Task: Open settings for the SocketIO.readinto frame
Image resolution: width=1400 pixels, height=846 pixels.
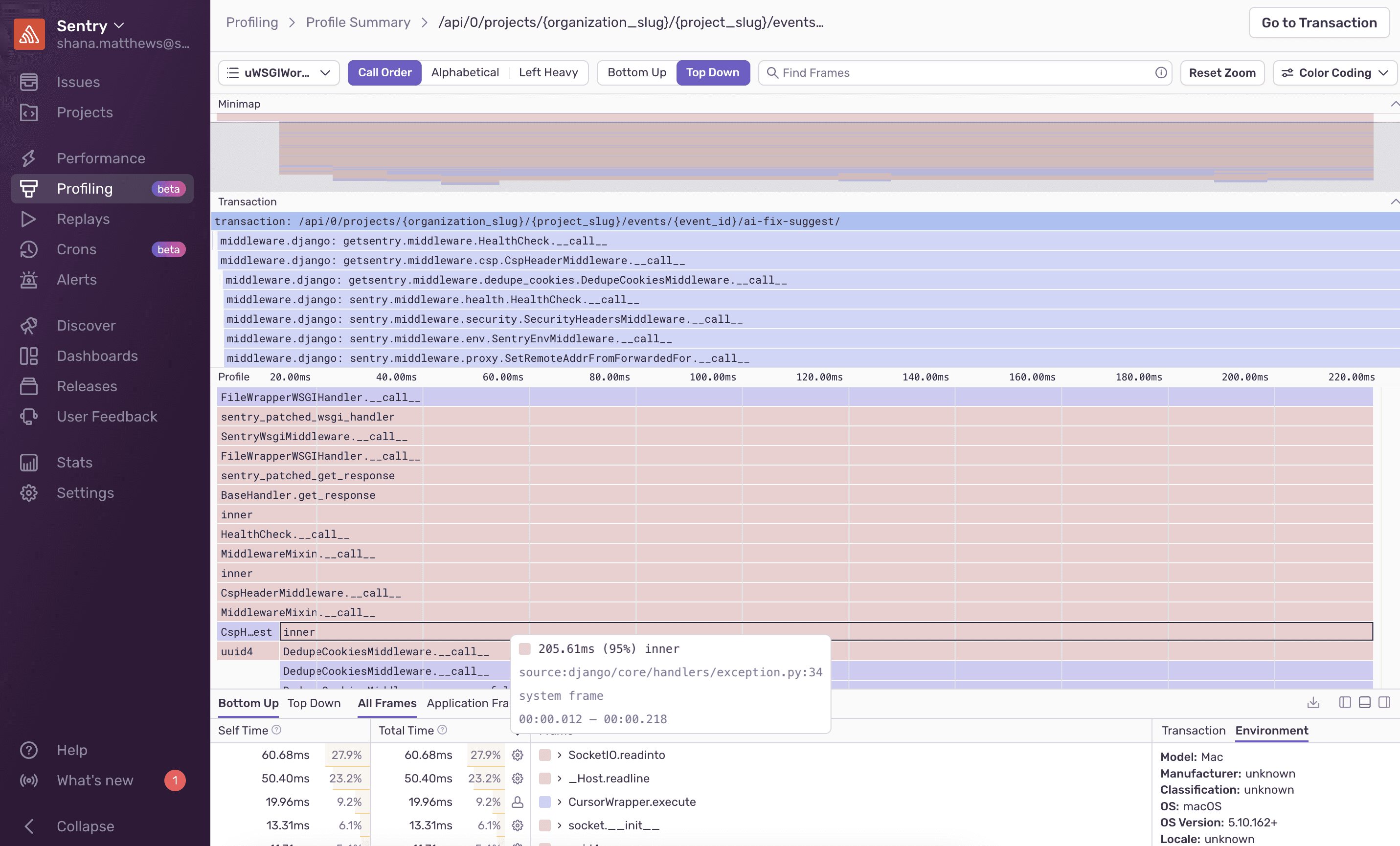Action: 517,755
